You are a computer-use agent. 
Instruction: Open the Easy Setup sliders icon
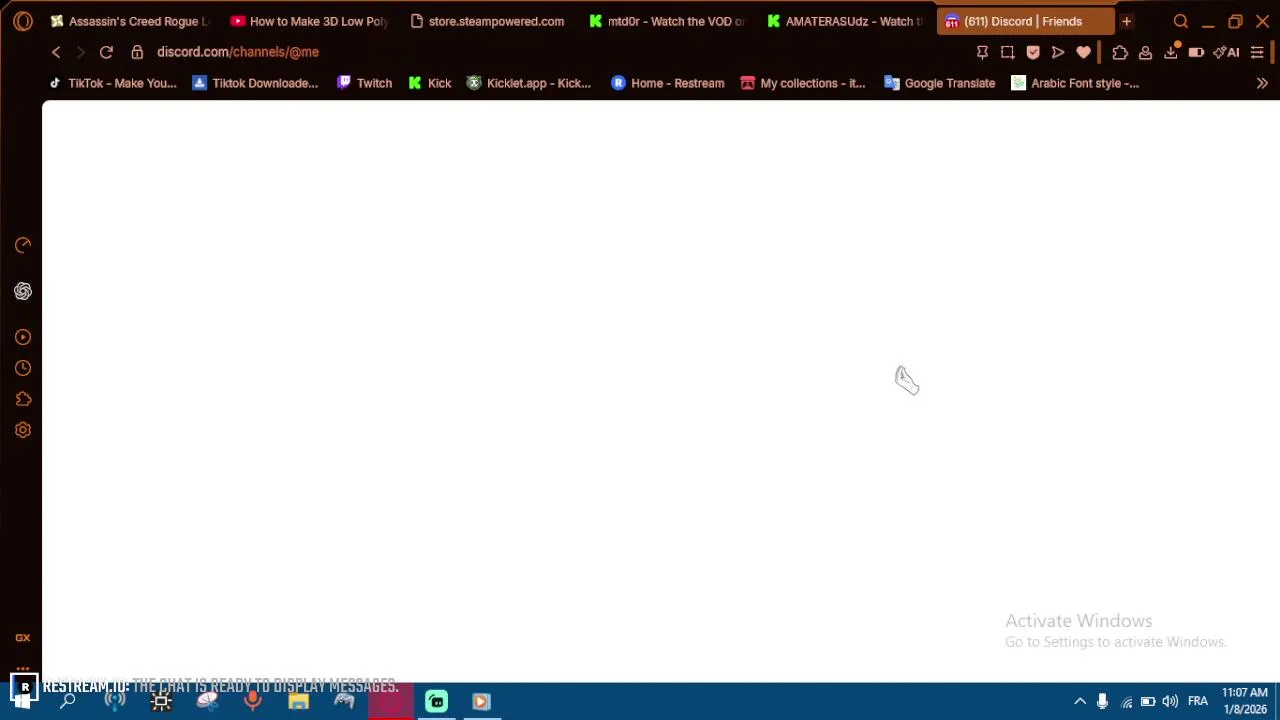pyautogui.click(x=1257, y=52)
